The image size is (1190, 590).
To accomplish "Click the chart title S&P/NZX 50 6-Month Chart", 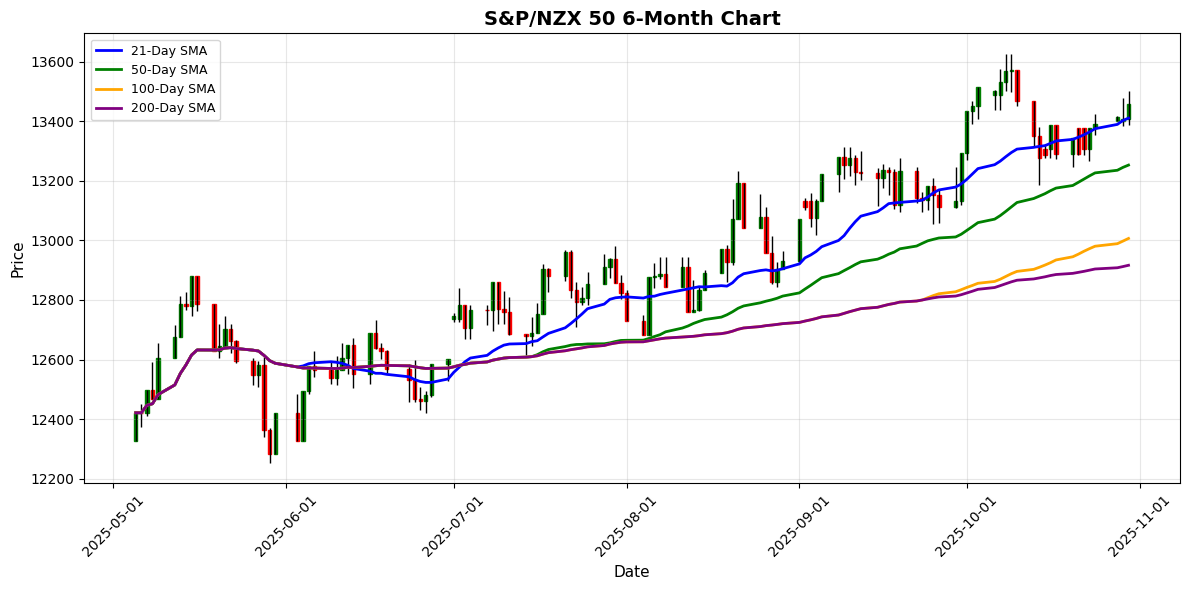I will [632, 19].
